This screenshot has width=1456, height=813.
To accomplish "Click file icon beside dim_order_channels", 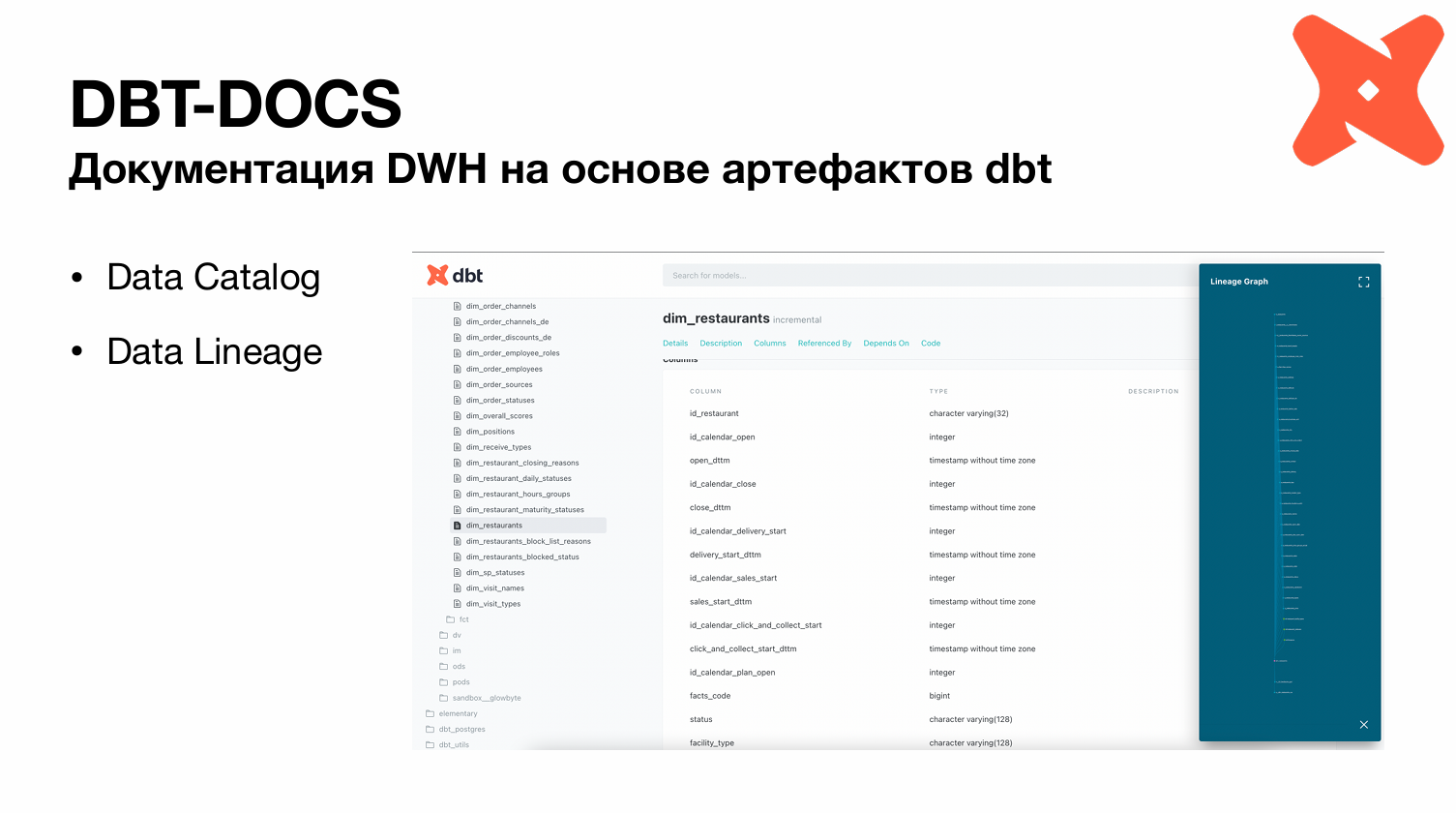I will [x=458, y=306].
